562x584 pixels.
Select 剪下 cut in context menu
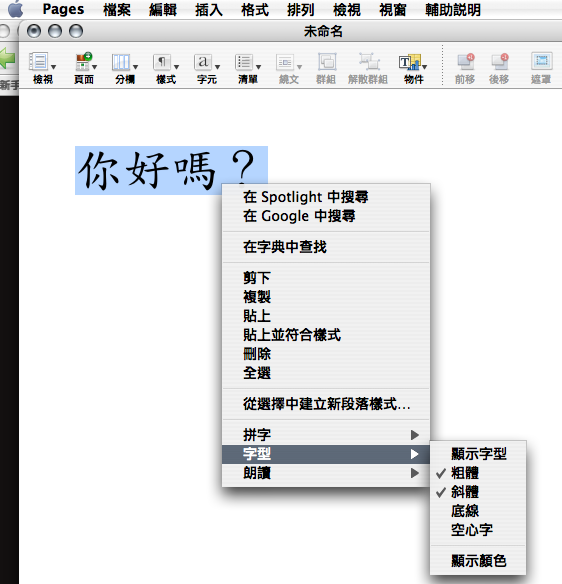pyautogui.click(x=326, y=277)
